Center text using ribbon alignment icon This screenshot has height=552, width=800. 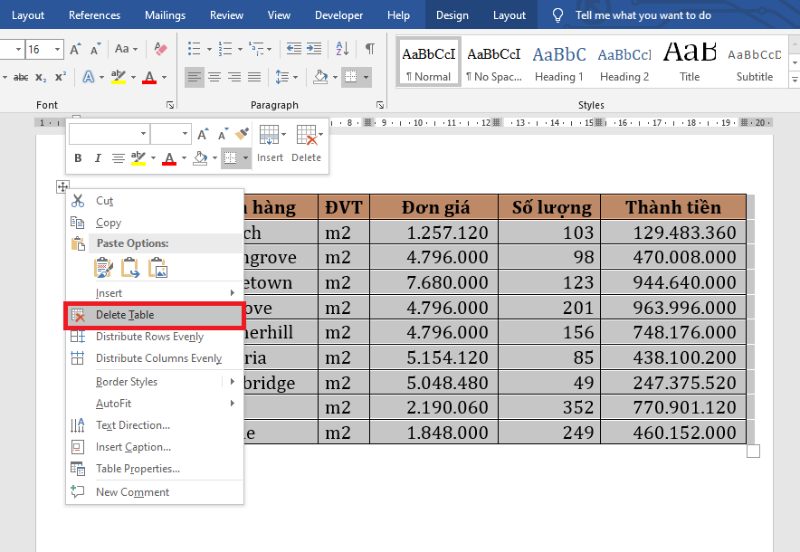tap(214, 77)
